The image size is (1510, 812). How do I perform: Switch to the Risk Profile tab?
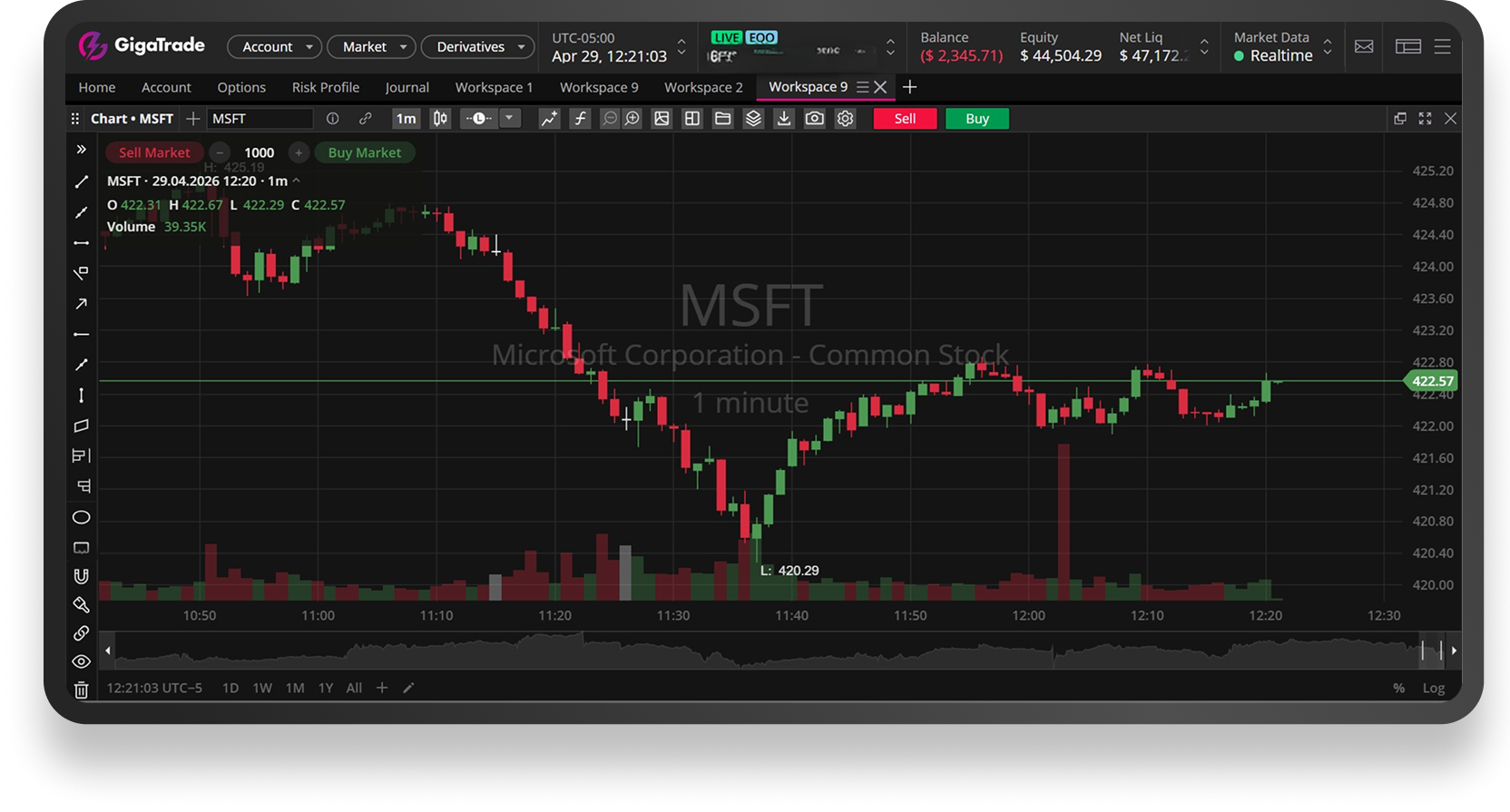point(326,87)
